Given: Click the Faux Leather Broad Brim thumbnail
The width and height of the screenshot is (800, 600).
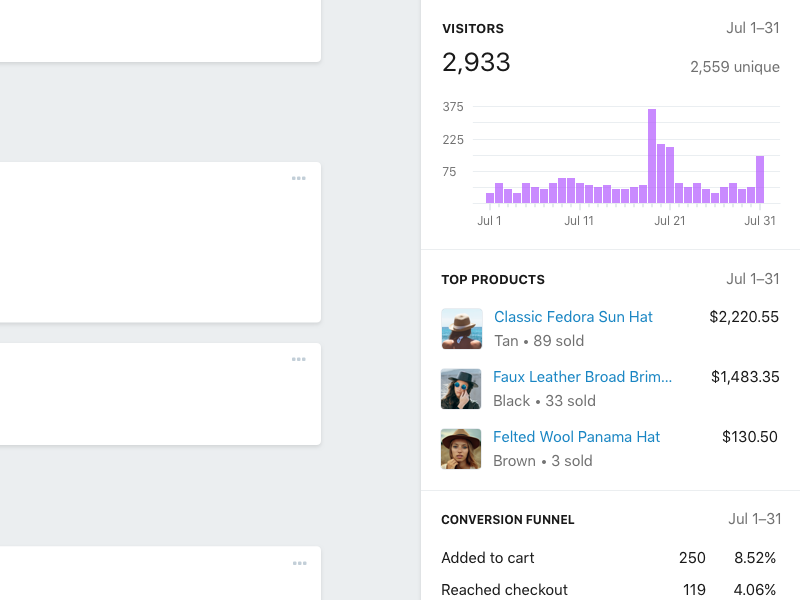Looking at the screenshot, I should pyautogui.click(x=461, y=389).
